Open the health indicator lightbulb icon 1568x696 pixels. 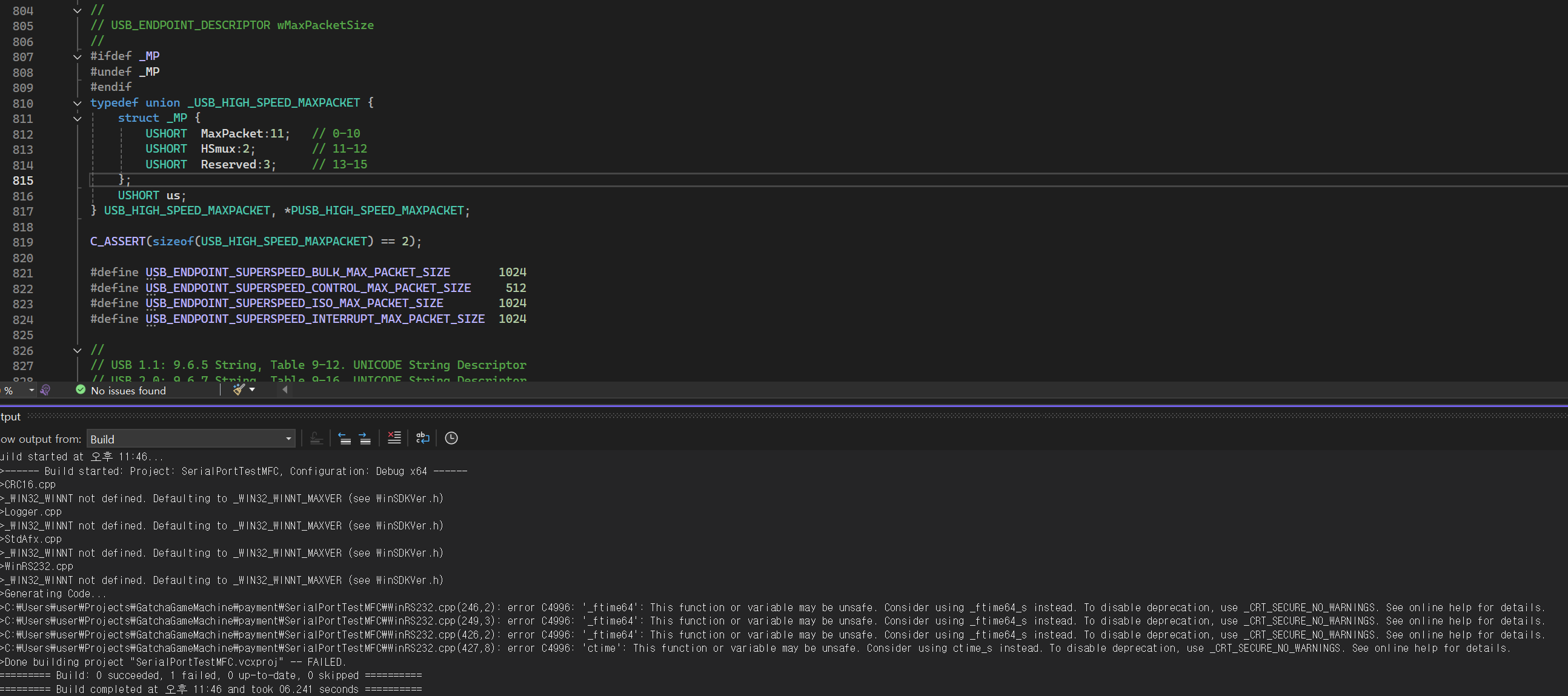coord(45,390)
